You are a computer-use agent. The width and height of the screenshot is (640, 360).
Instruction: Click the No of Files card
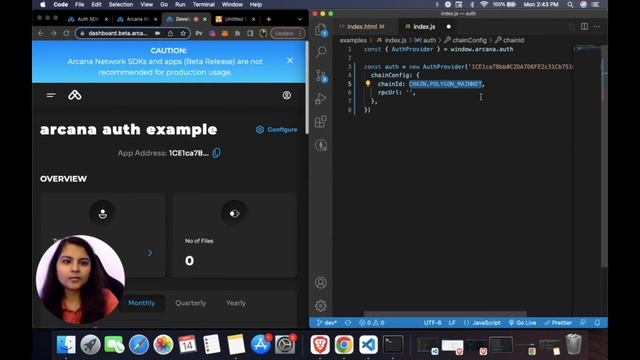[x=234, y=236]
